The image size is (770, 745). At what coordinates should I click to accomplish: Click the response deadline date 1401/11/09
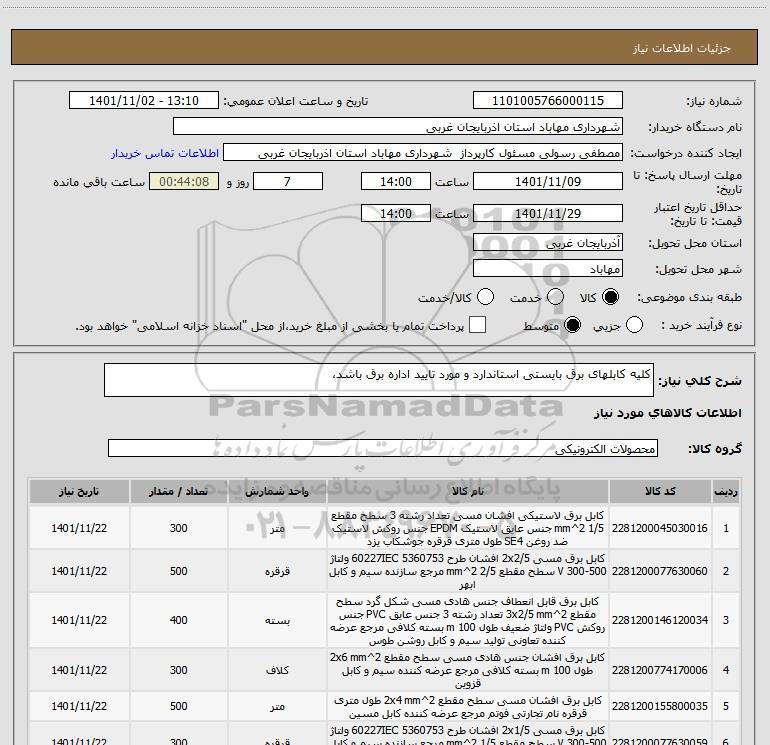click(548, 181)
